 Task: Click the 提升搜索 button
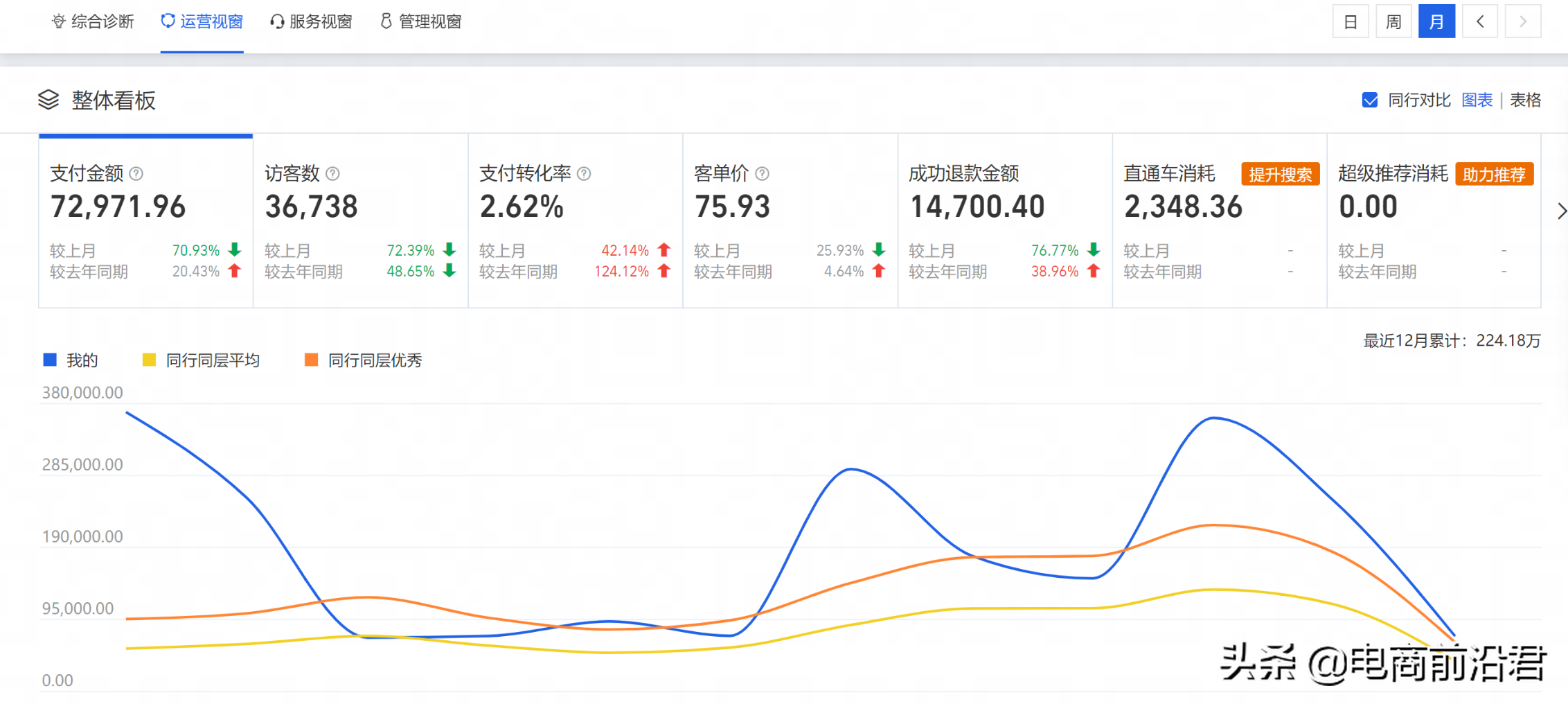(1280, 175)
